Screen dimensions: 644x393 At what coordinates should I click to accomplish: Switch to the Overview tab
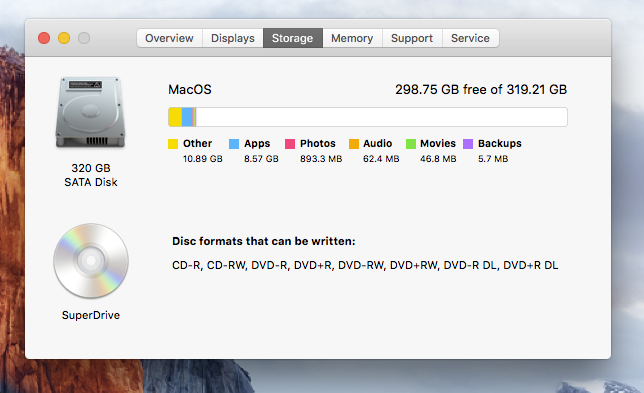(169, 38)
